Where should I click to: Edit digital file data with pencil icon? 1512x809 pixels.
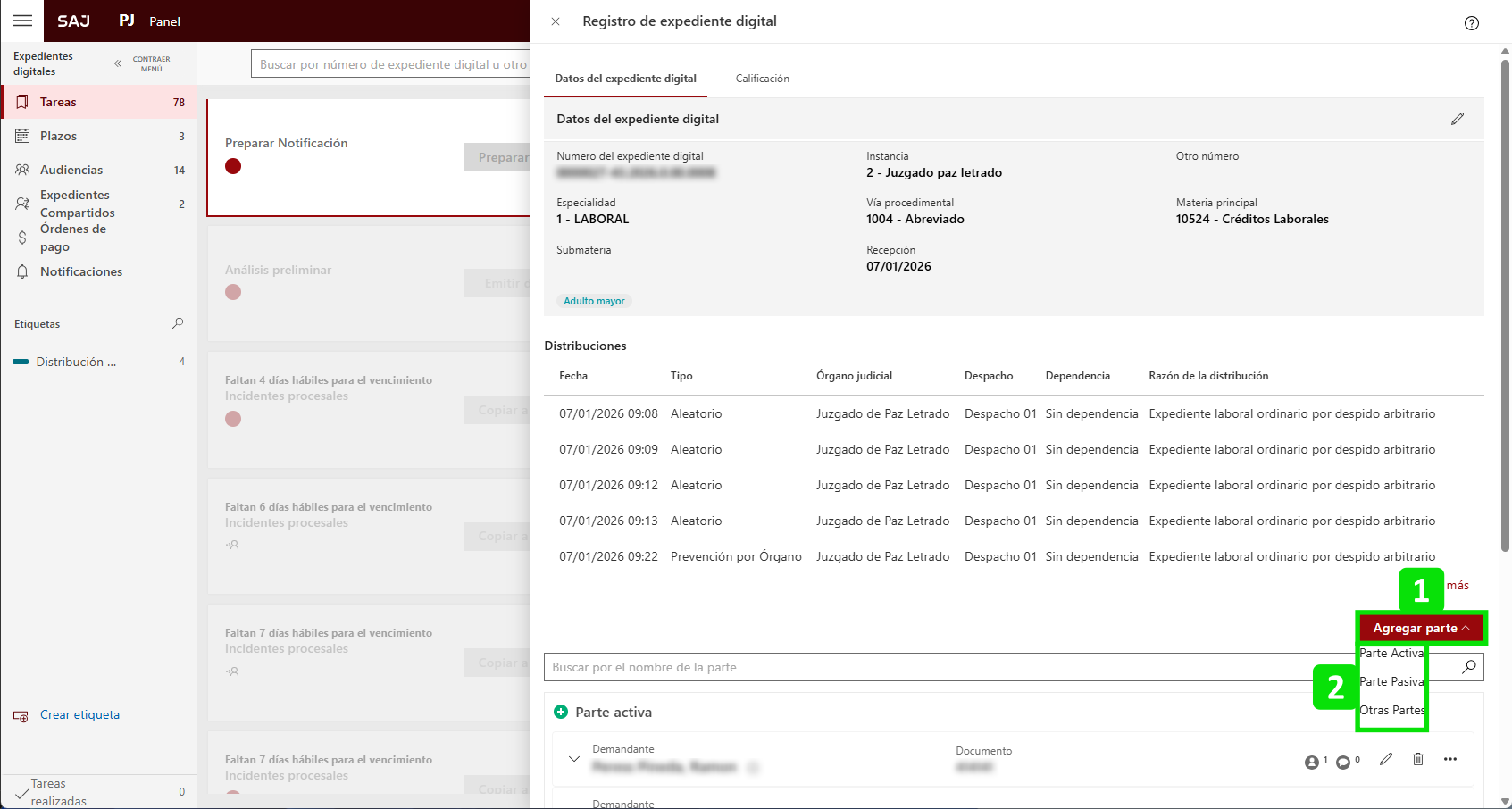click(1457, 119)
